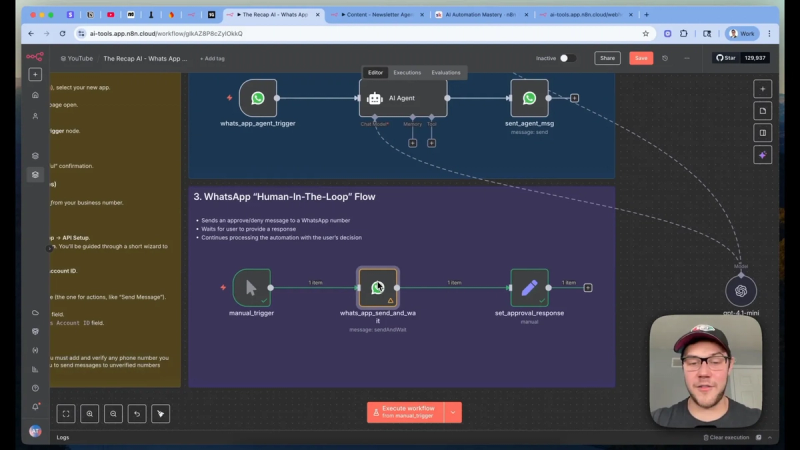Zoom in on the canvas
The height and width of the screenshot is (450, 800).
(89, 414)
